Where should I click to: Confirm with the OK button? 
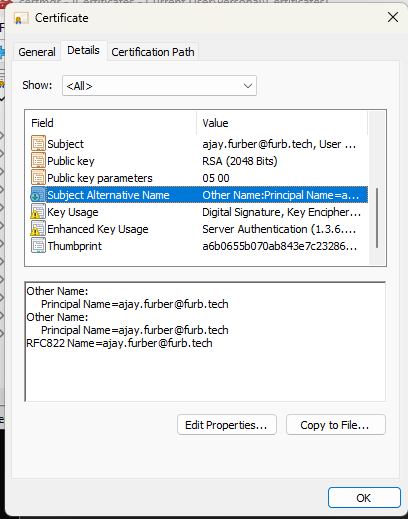pyautogui.click(x=364, y=498)
